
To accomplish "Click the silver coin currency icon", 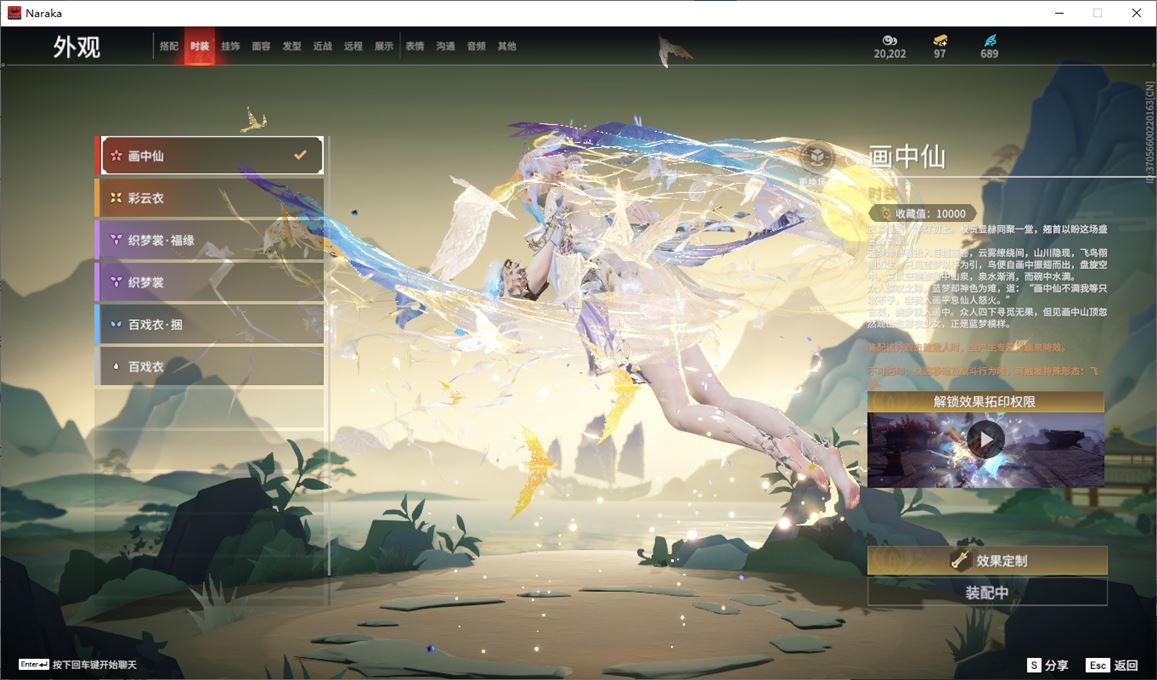I will 889,41.
